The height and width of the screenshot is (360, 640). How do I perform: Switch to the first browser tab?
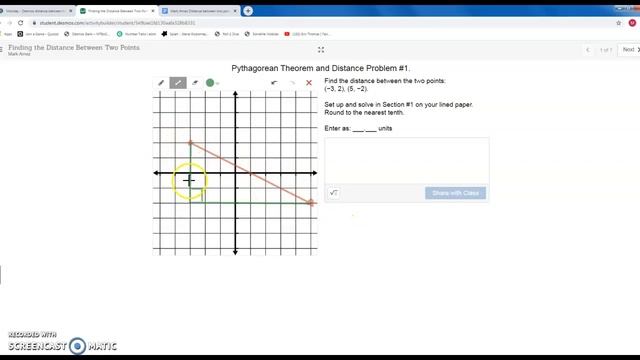[36, 11]
